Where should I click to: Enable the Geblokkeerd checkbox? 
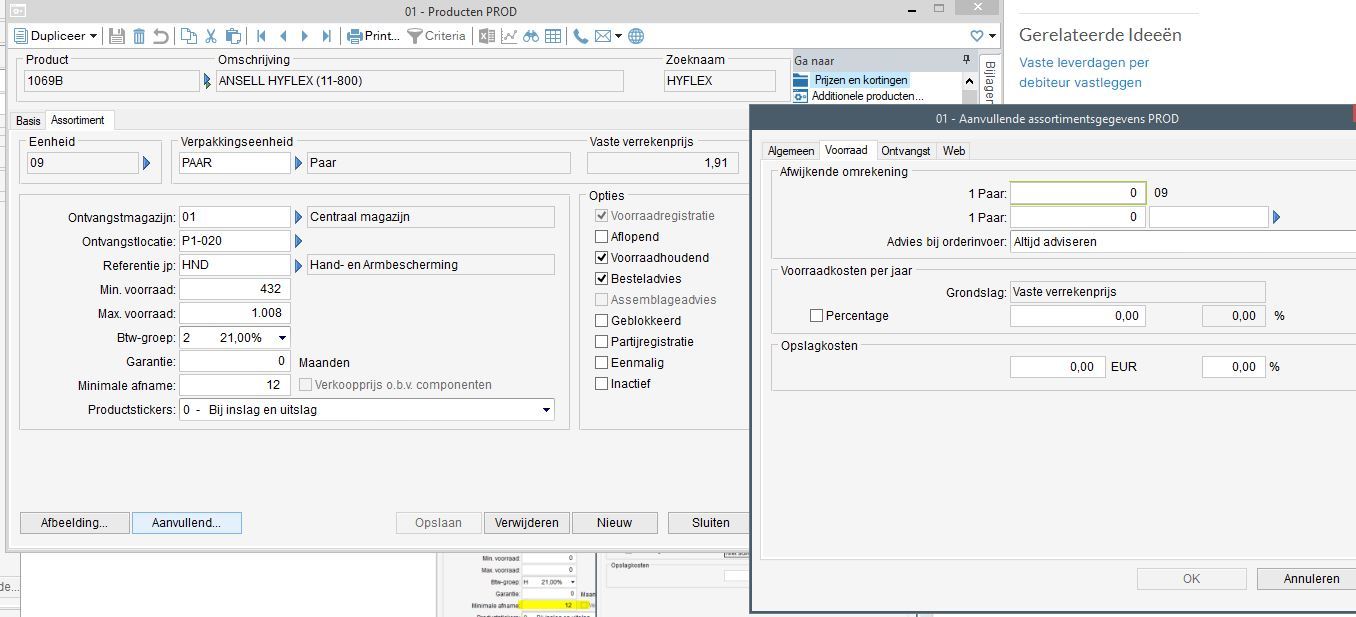pos(602,321)
